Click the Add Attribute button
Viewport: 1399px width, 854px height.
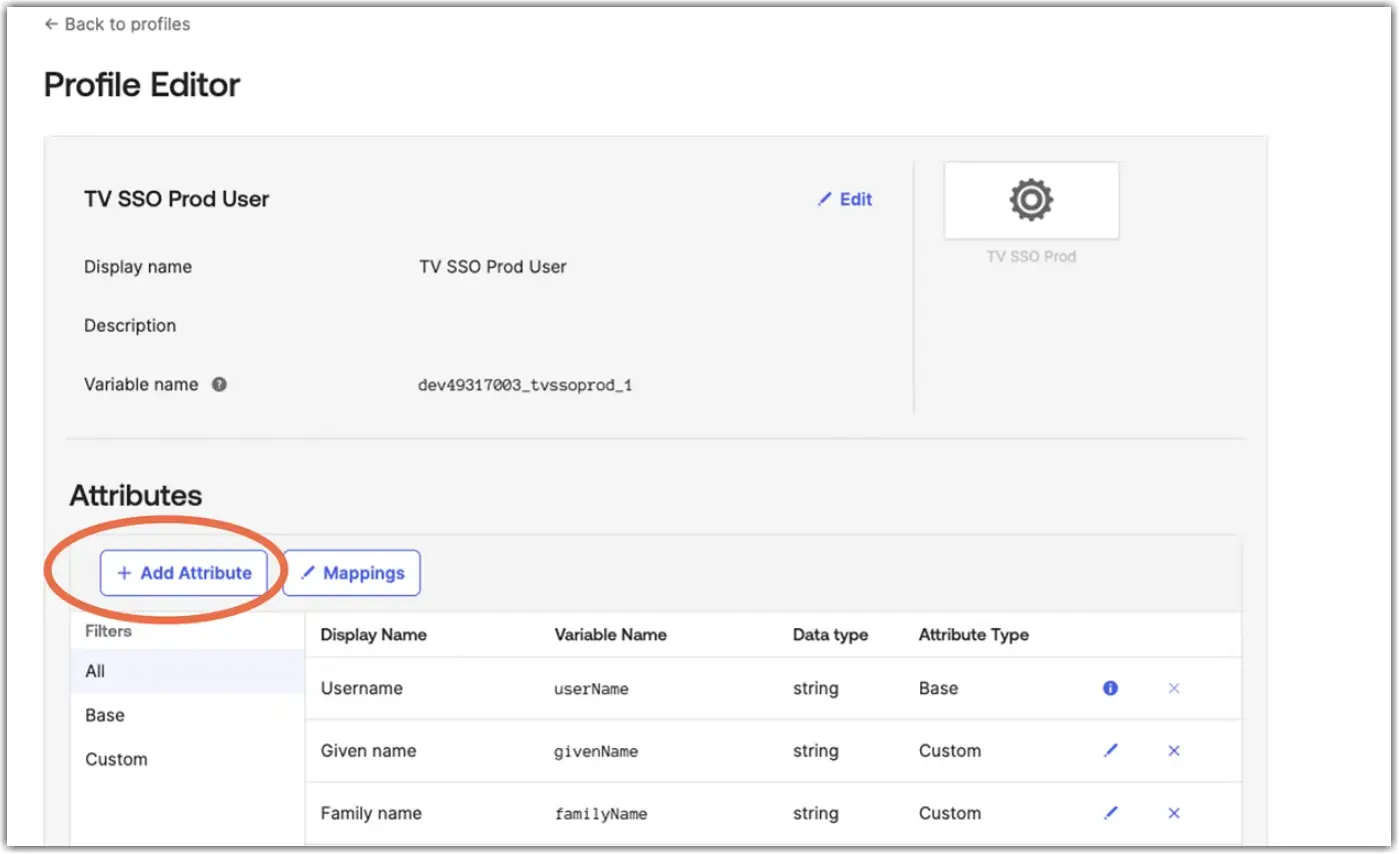pos(184,573)
